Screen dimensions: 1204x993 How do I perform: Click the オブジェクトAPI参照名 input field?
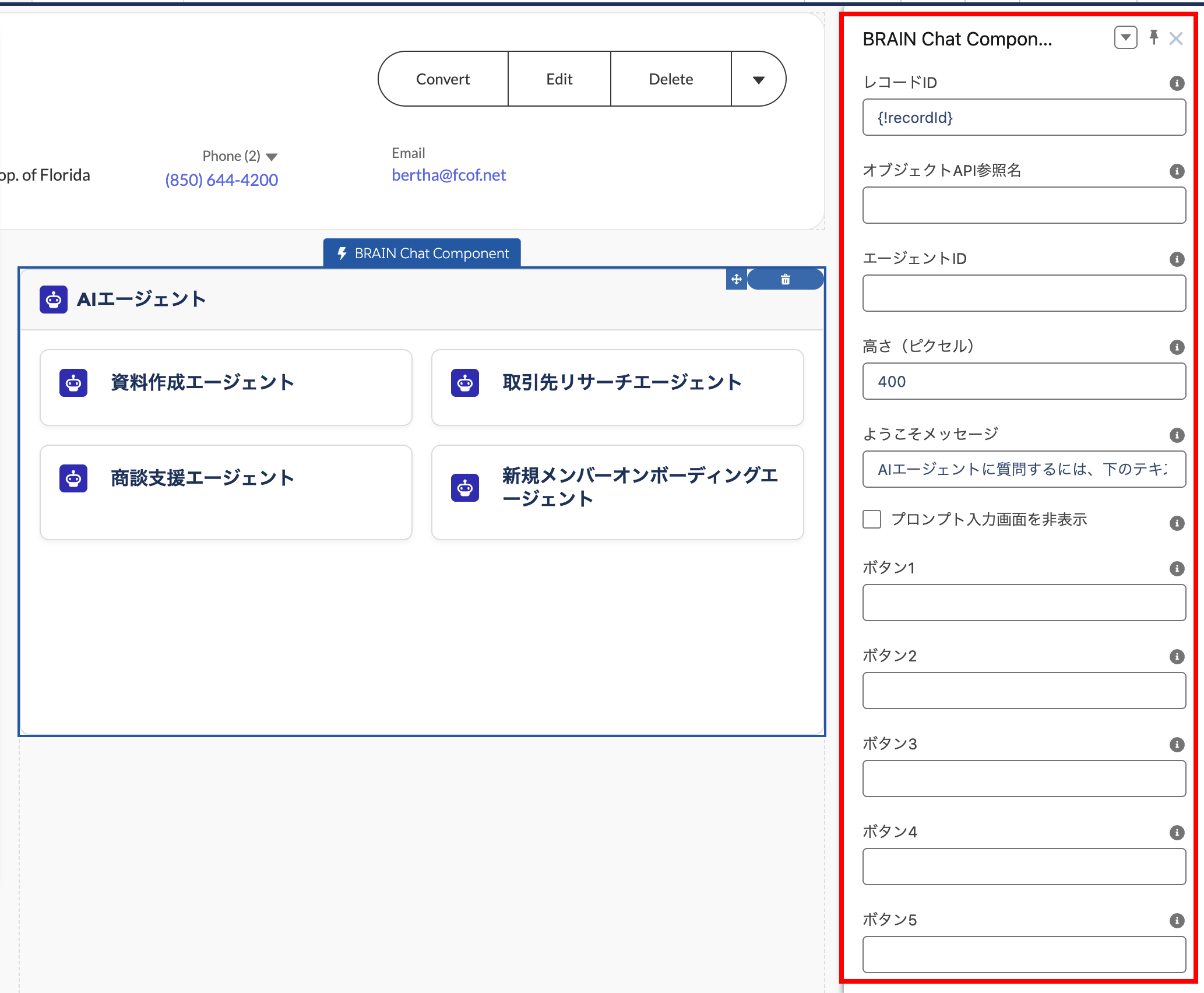pyautogui.click(x=1023, y=205)
